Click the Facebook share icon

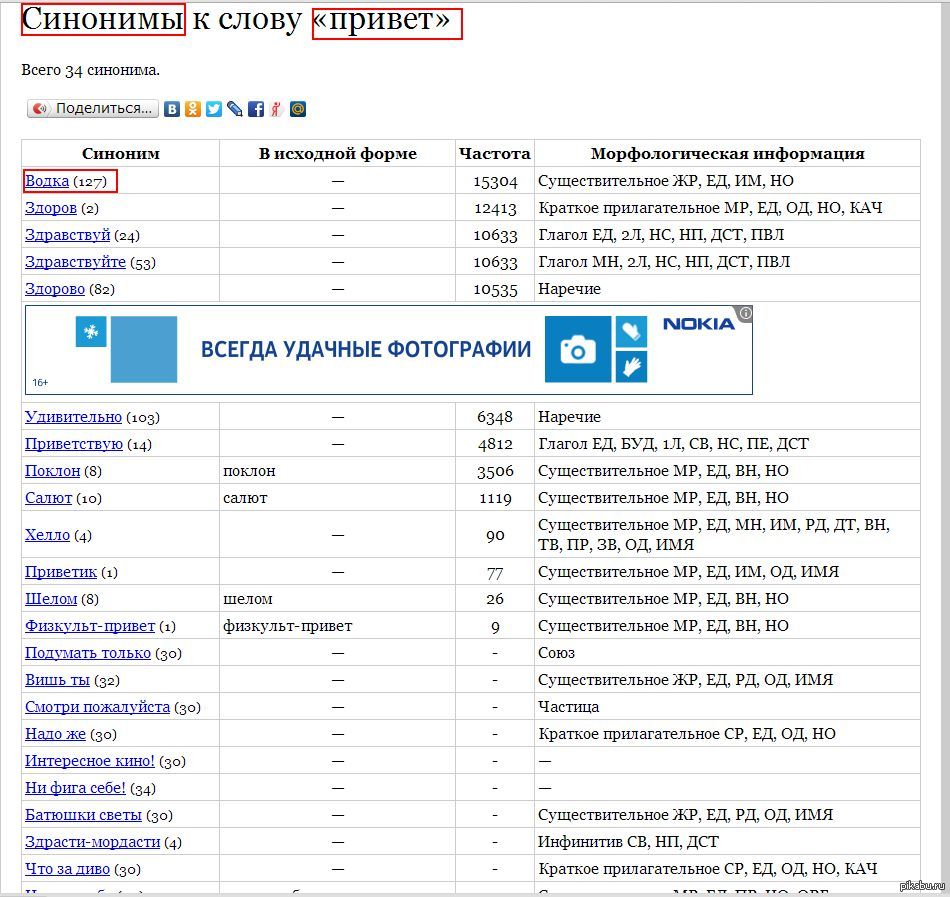[256, 109]
